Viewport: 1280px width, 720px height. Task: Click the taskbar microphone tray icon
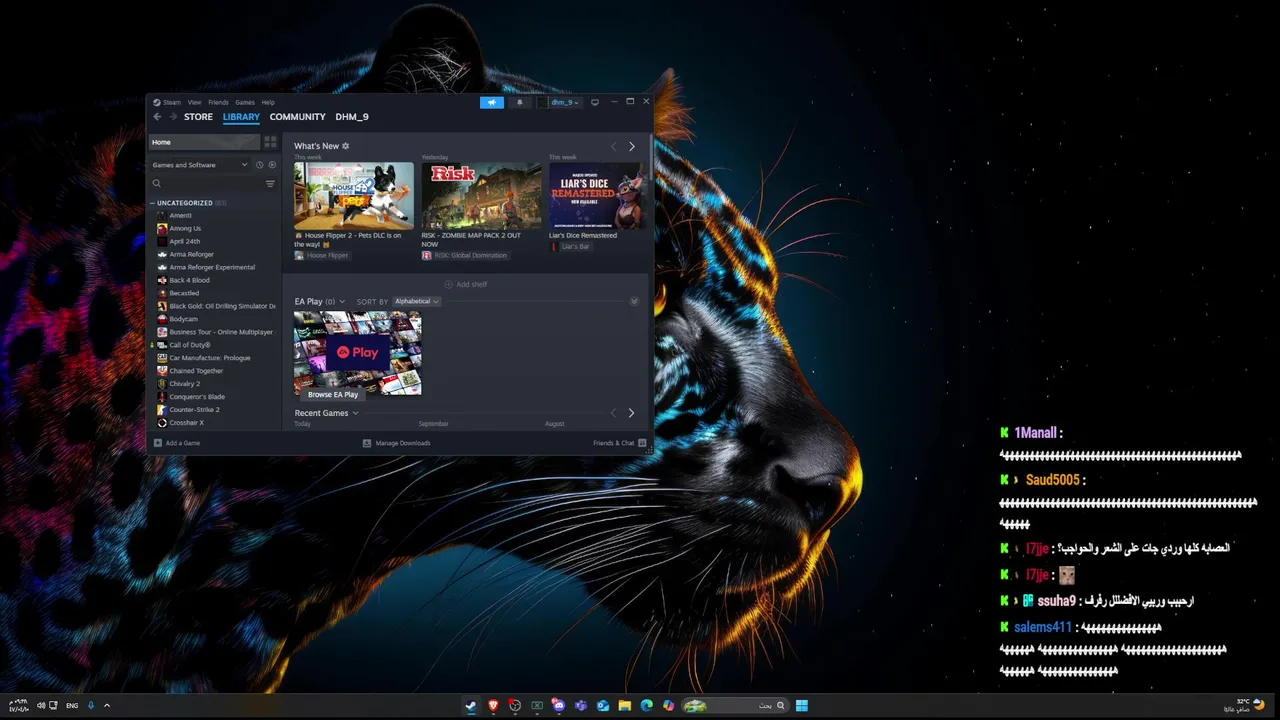[91, 705]
